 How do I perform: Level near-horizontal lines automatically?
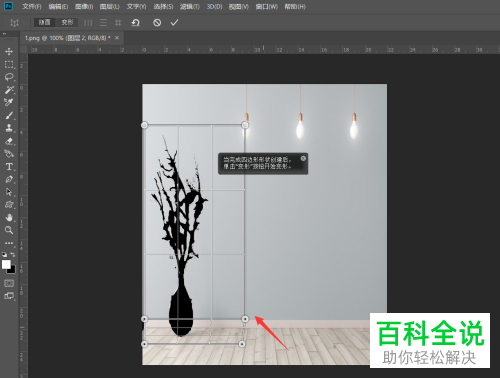103,23
